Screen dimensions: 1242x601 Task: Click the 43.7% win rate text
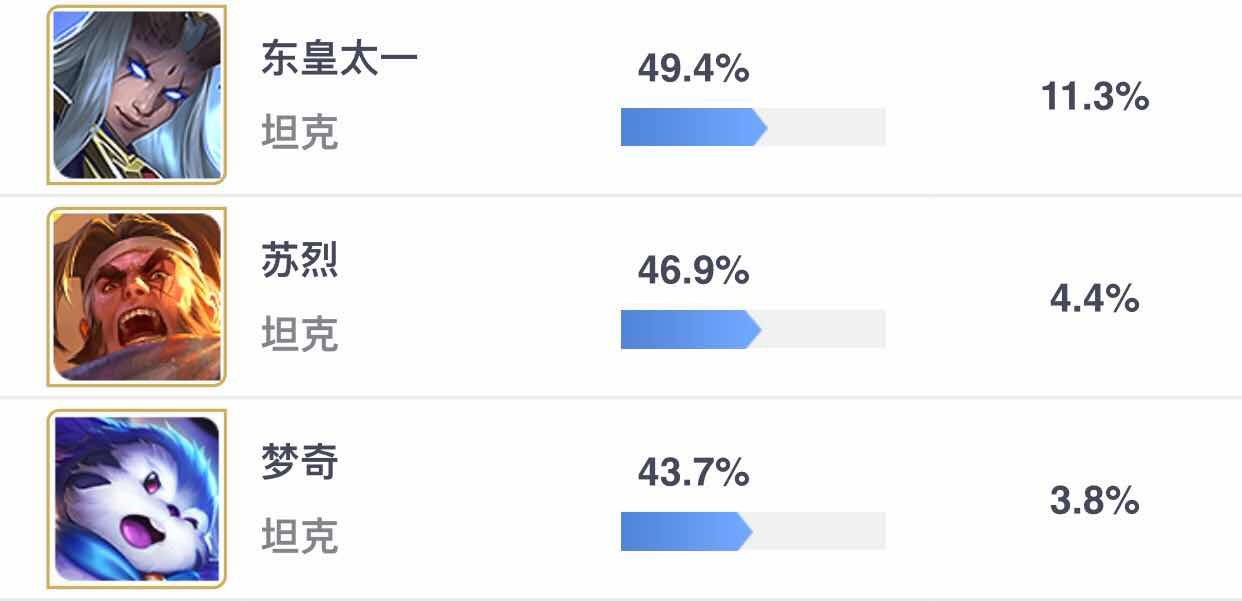[693, 473]
